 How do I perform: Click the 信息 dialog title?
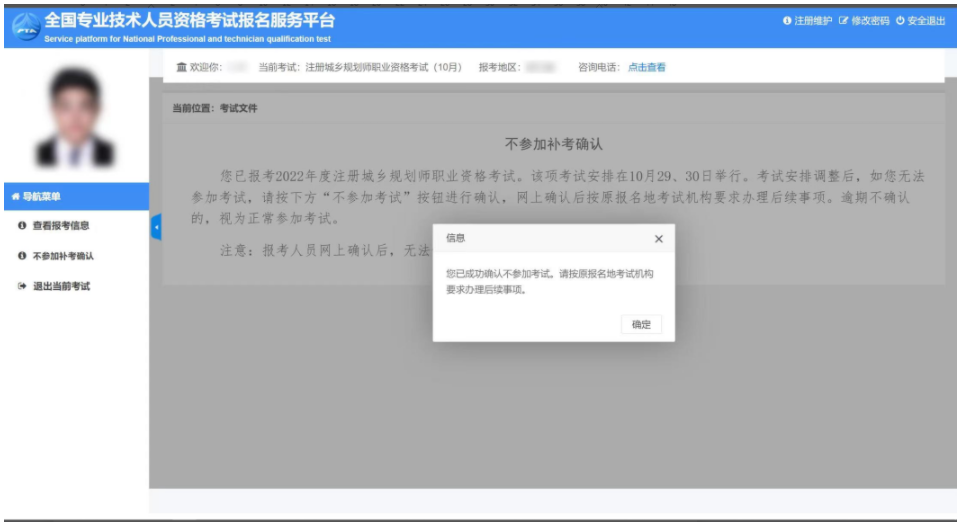coord(455,238)
